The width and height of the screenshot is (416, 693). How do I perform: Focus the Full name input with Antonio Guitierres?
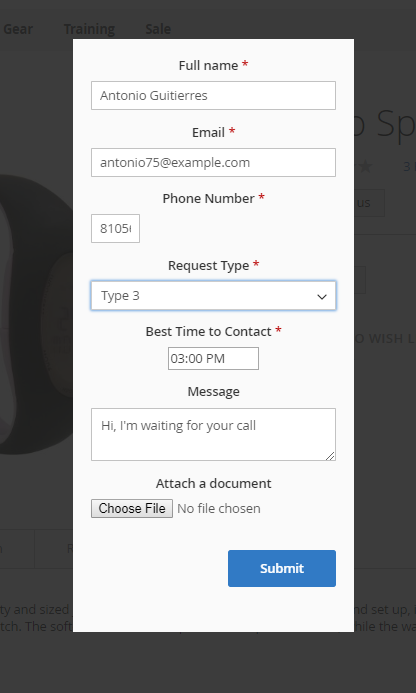(213, 95)
